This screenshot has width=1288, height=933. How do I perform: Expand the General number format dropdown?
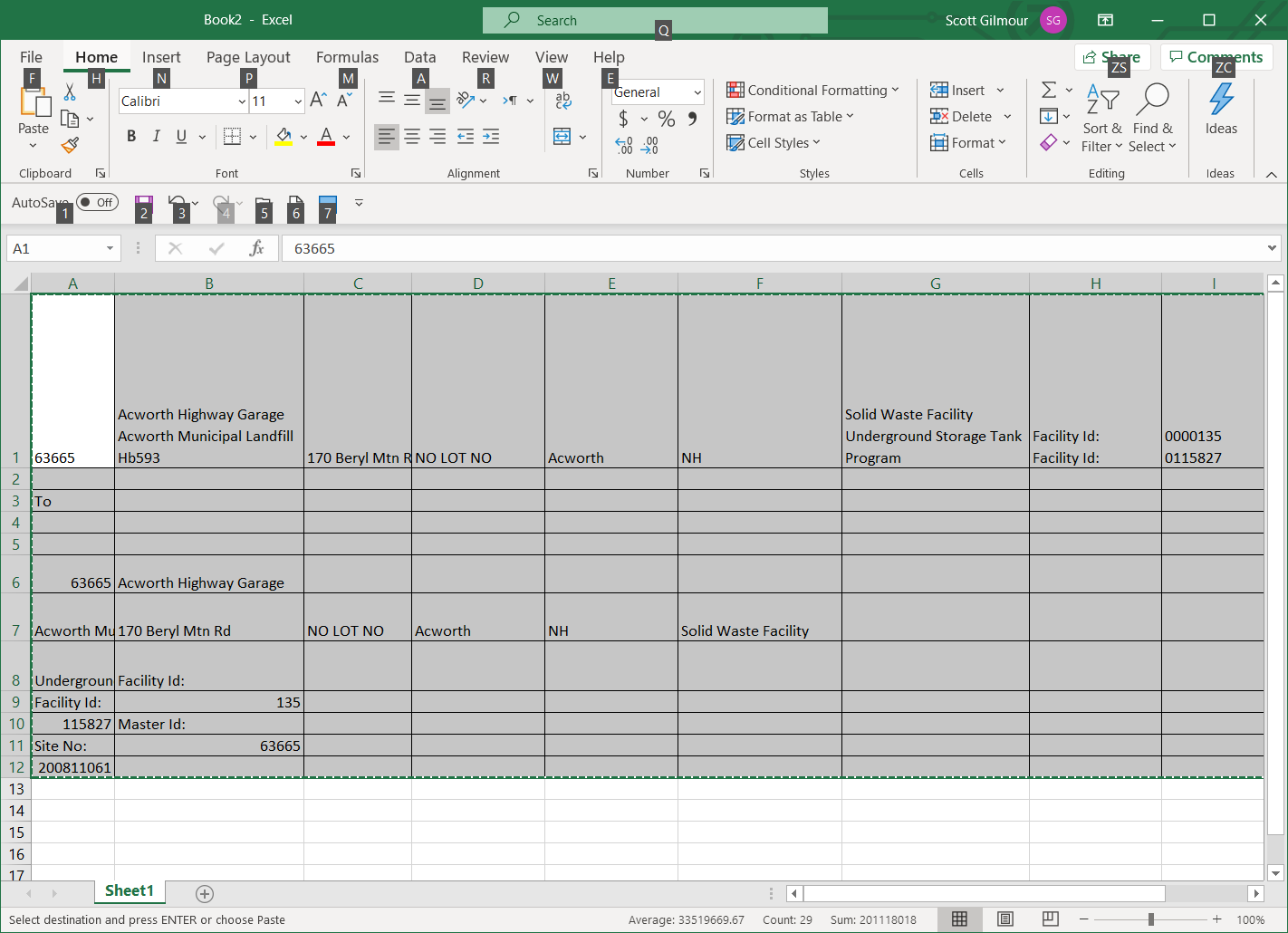coord(697,92)
